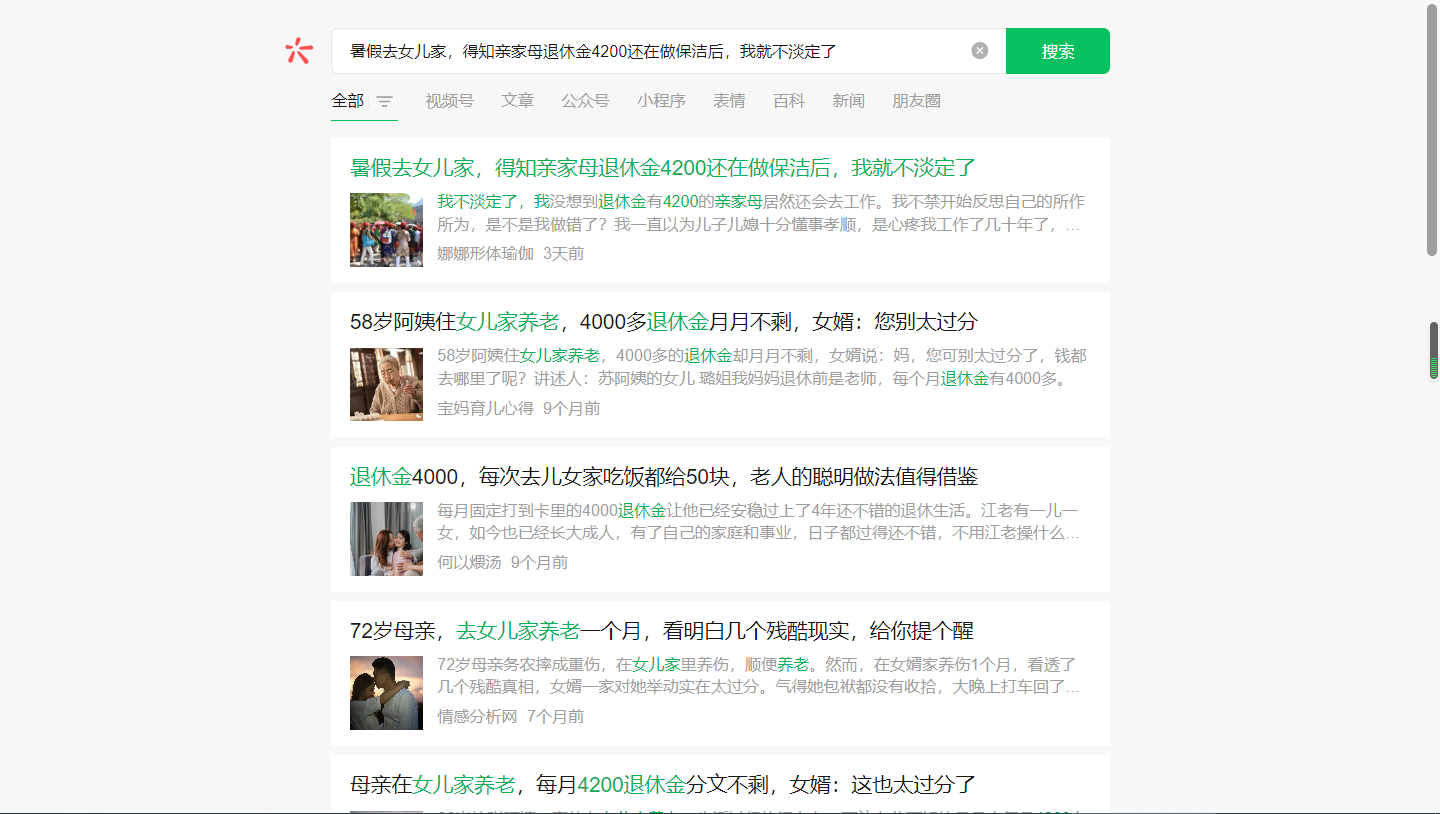Click the 7个月前 timestamp
Image resolution: width=1440 pixels, height=814 pixels.
pos(556,717)
